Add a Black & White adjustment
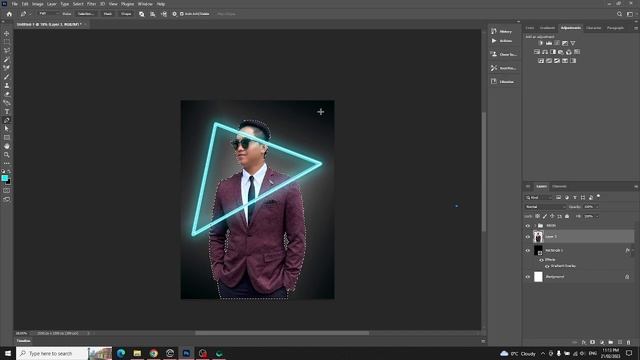The width and height of the screenshot is (640, 360). [x=553, y=52]
